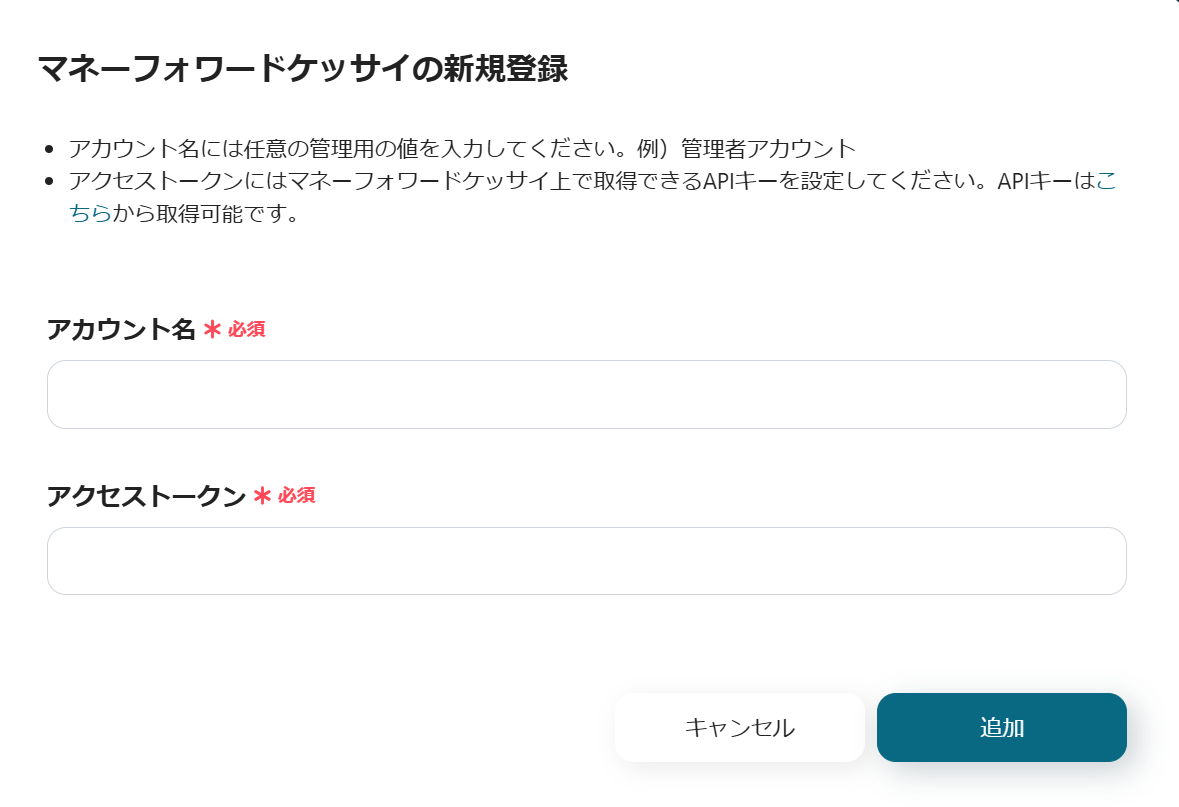Select the 必須 badge next to アクセストークン
Image resolution: width=1179 pixels, height=807 pixels.
297,496
